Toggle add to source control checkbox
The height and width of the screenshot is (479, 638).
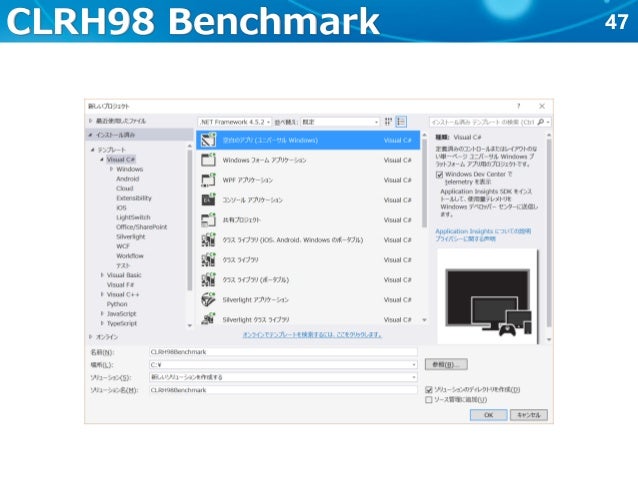[429, 400]
